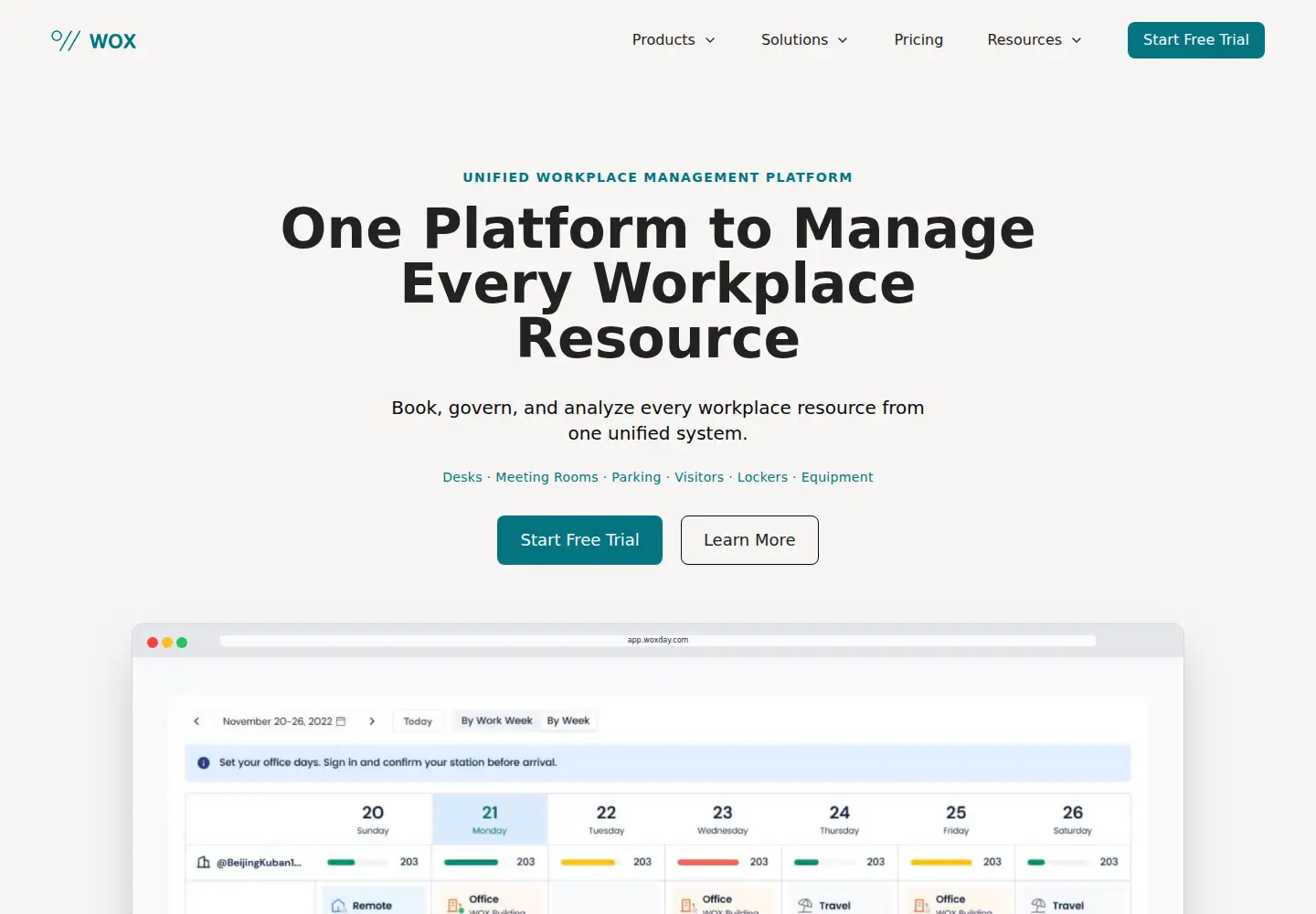Viewport: 1316px width, 914px height.
Task: Go to the Pricing page
Action: 918,40
